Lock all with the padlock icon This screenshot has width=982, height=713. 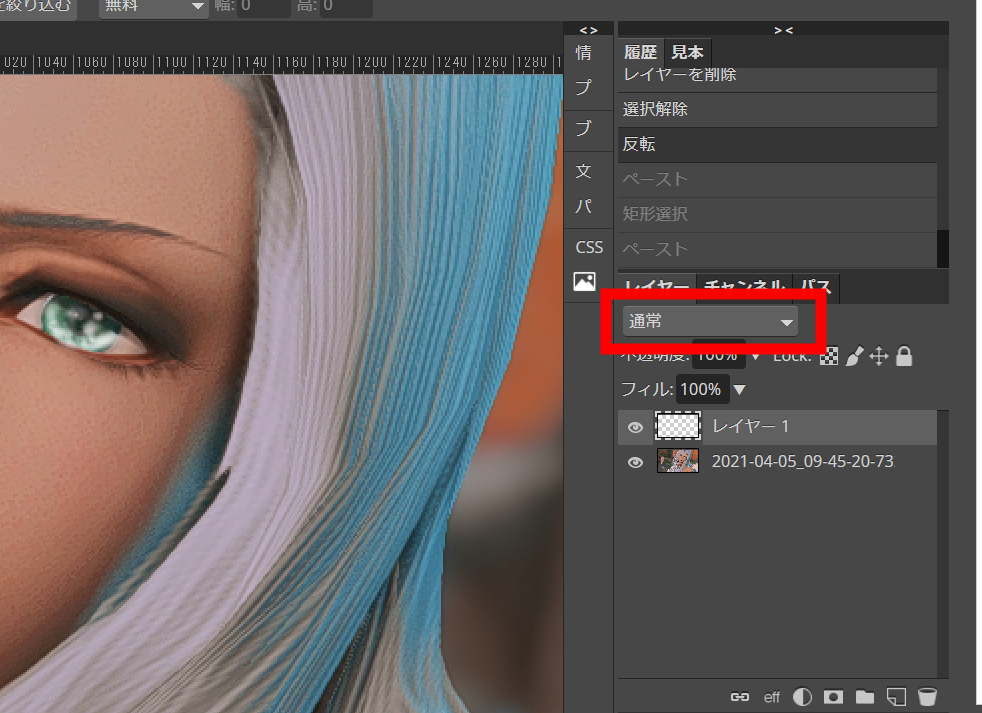(904, 356)
